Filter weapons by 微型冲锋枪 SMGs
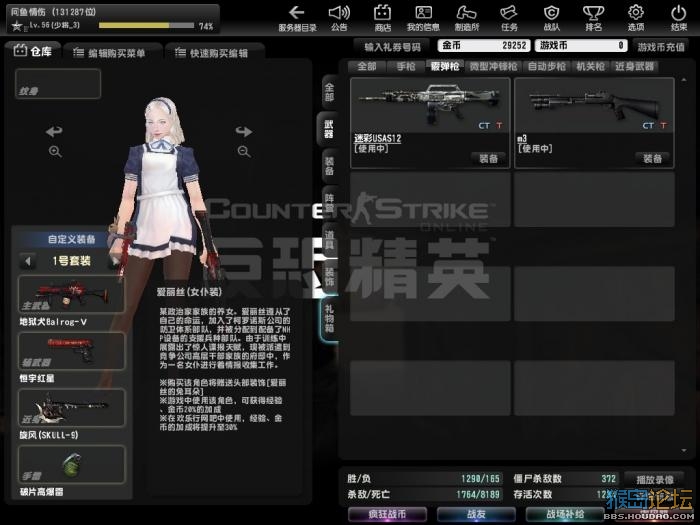 (493, 67)
